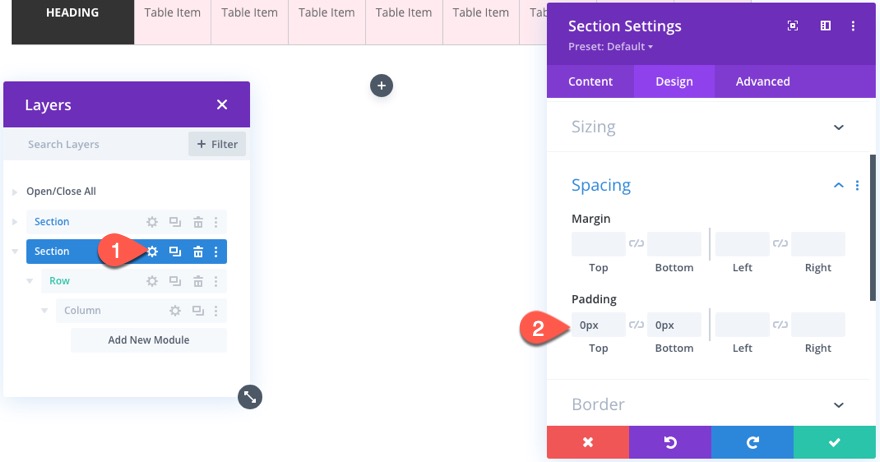Duplicate the Row layer
This screenshot has height=462, width=880.
[175, 281]
